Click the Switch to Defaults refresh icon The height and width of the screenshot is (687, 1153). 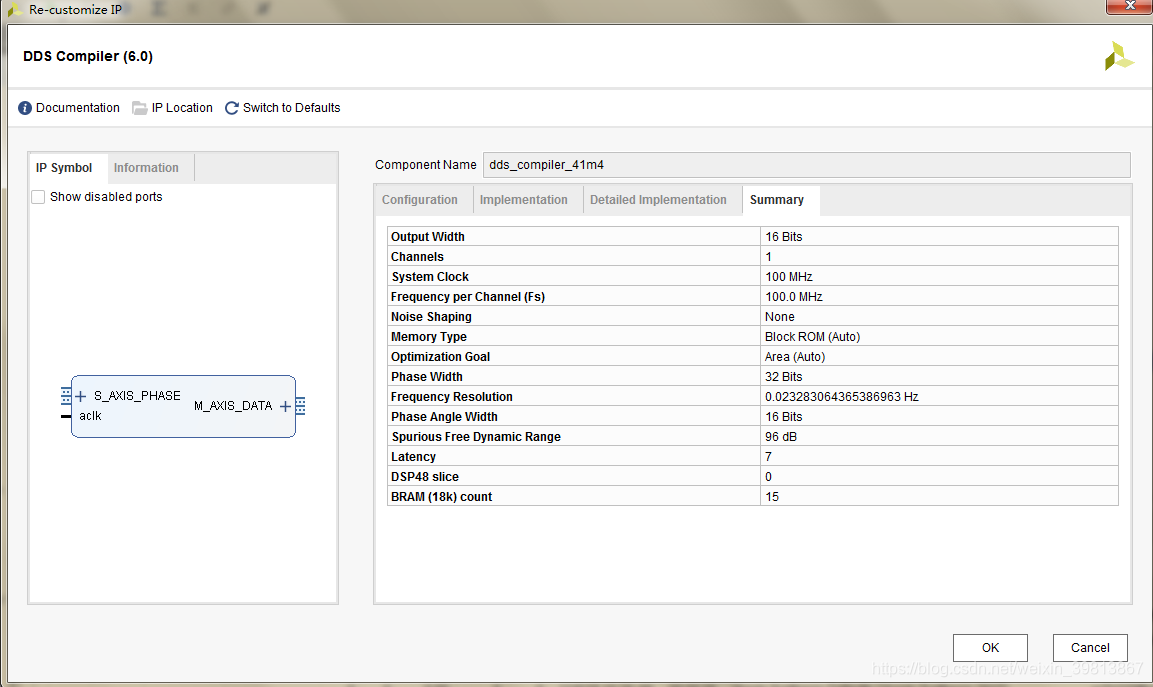point(232,108)
